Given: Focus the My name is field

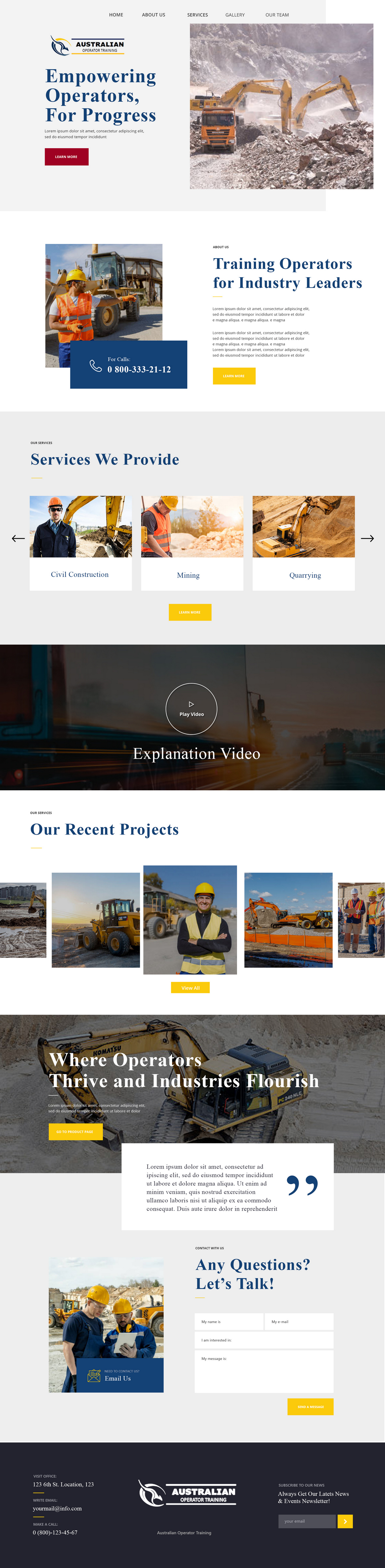Looking at the screenshot, I should [229, 1322].
